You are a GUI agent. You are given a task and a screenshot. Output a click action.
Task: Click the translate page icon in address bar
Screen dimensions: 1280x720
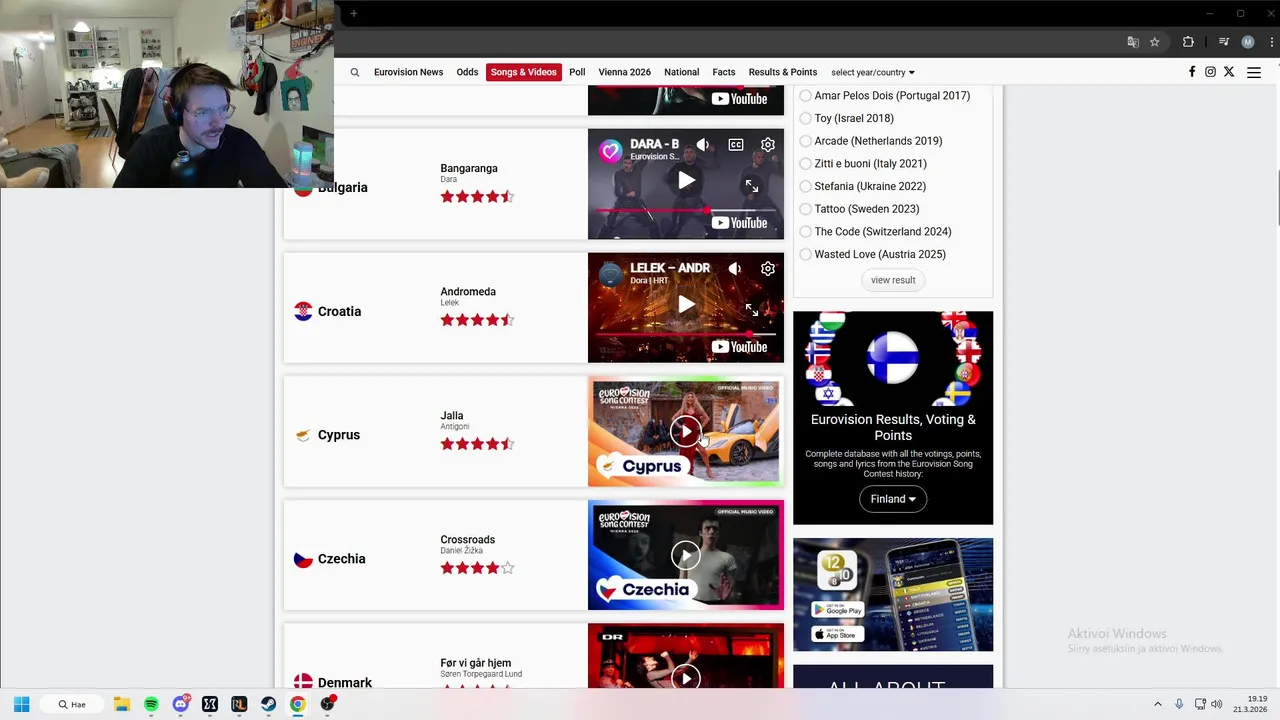point(1133,42)
